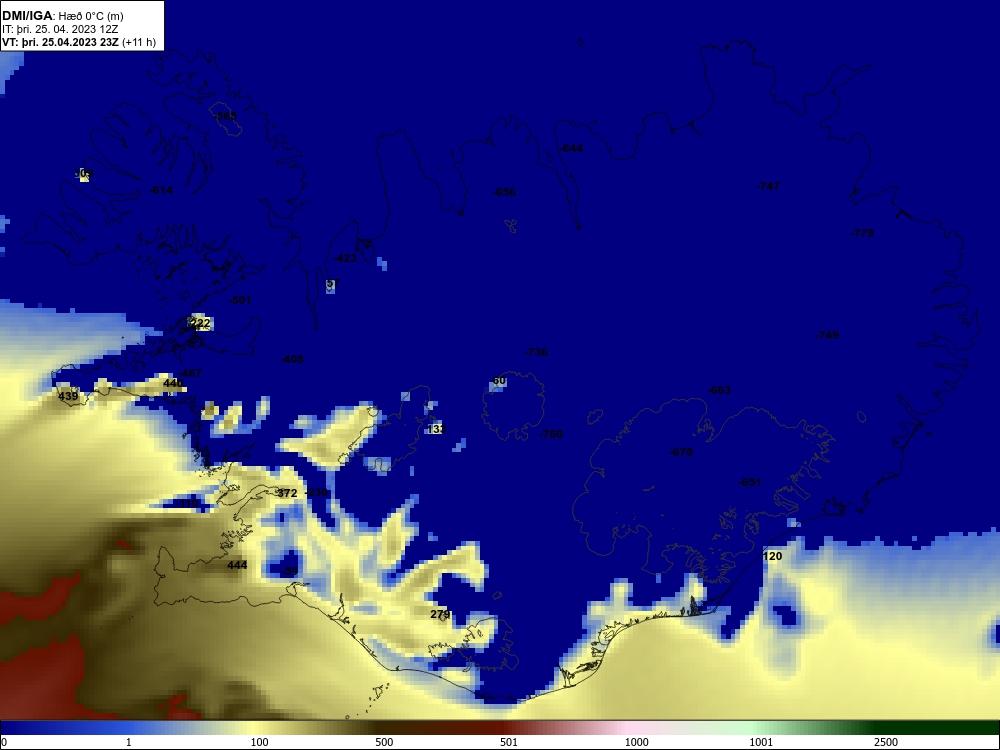This screenshot has width=1000, height=750.
Task: Click the 133 value on the map
Action: tap(436, 429)
